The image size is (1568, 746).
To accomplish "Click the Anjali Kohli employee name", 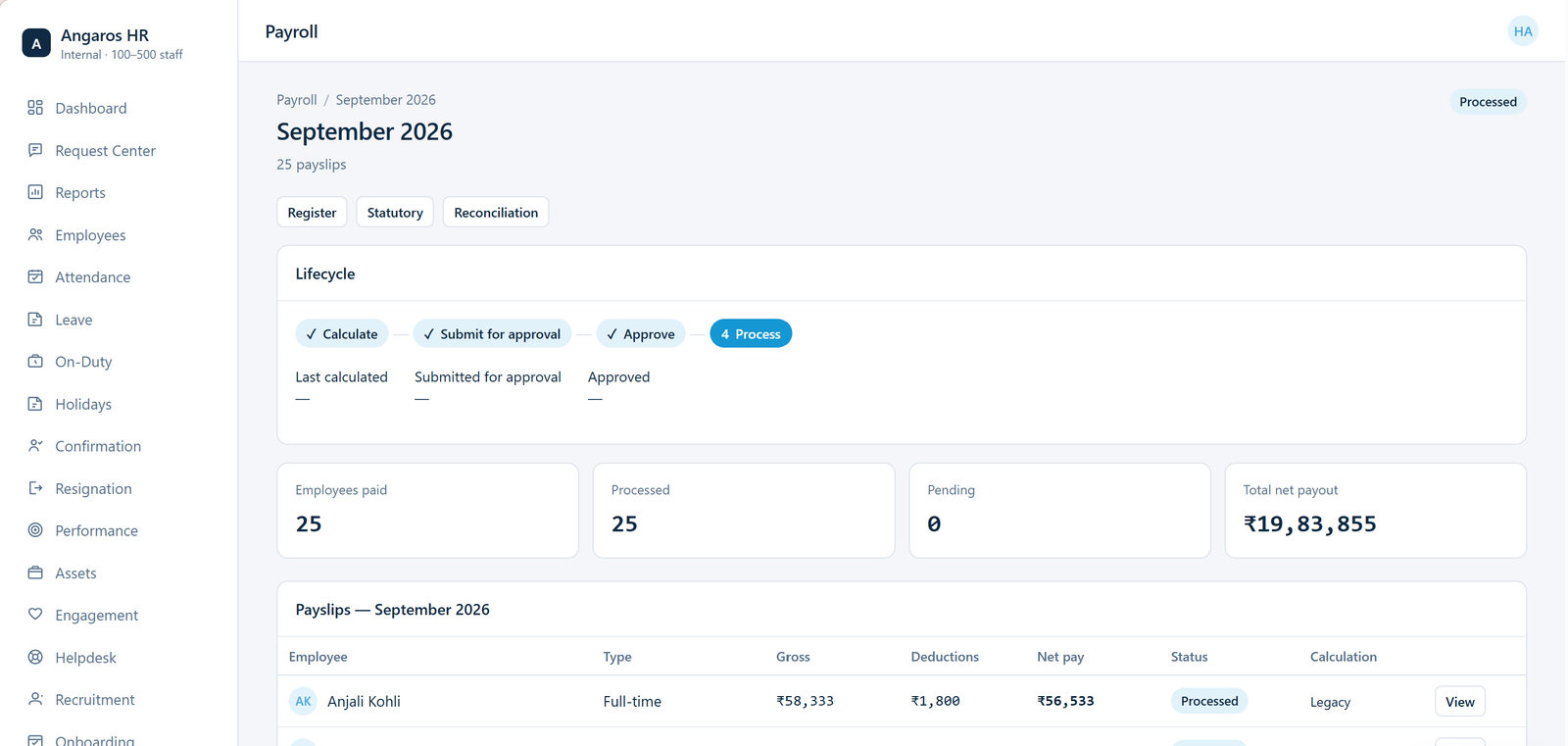I will (x=364, y=701).
